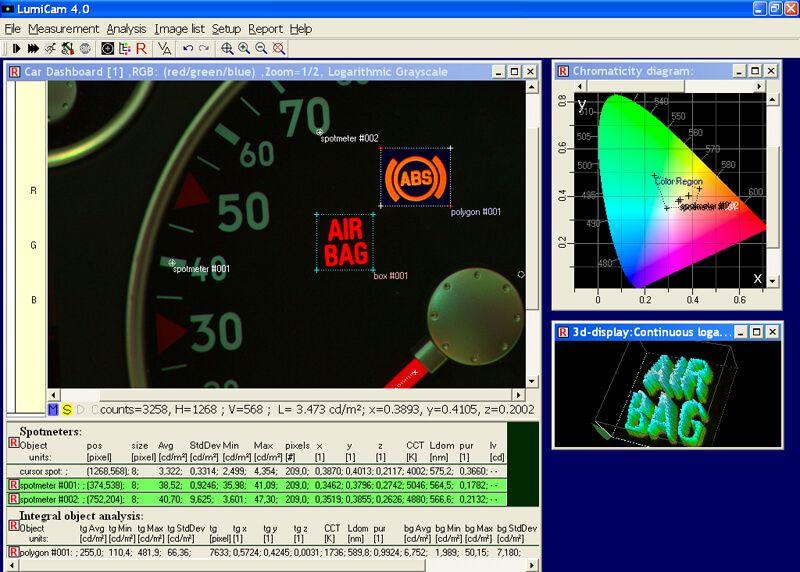Click the red R toolbar icon
Screen dimensions: 800x572
(x=141, y=48)
